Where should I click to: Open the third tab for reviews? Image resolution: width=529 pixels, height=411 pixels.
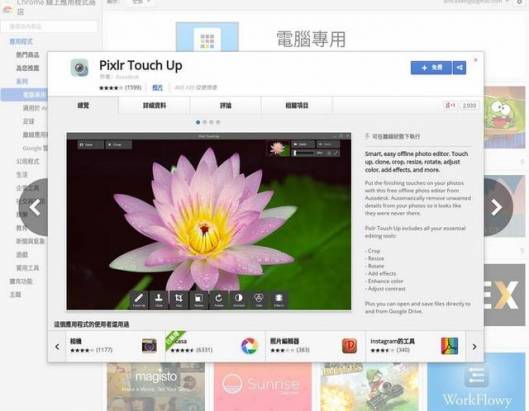[x=225, y=106]
